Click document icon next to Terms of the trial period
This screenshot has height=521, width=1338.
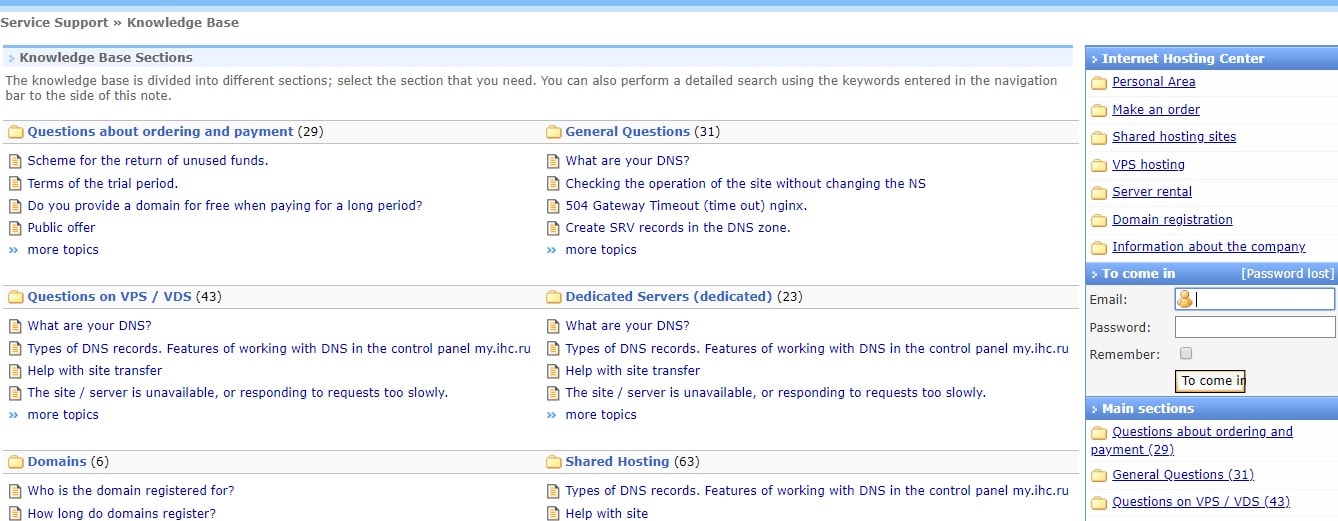15,184
